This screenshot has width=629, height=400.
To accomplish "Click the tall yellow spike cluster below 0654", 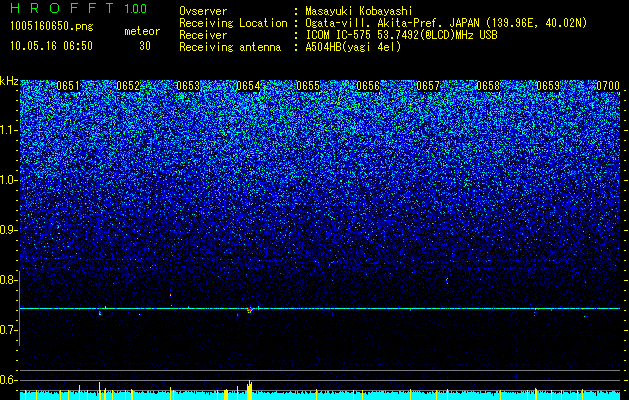I will 249,390.
